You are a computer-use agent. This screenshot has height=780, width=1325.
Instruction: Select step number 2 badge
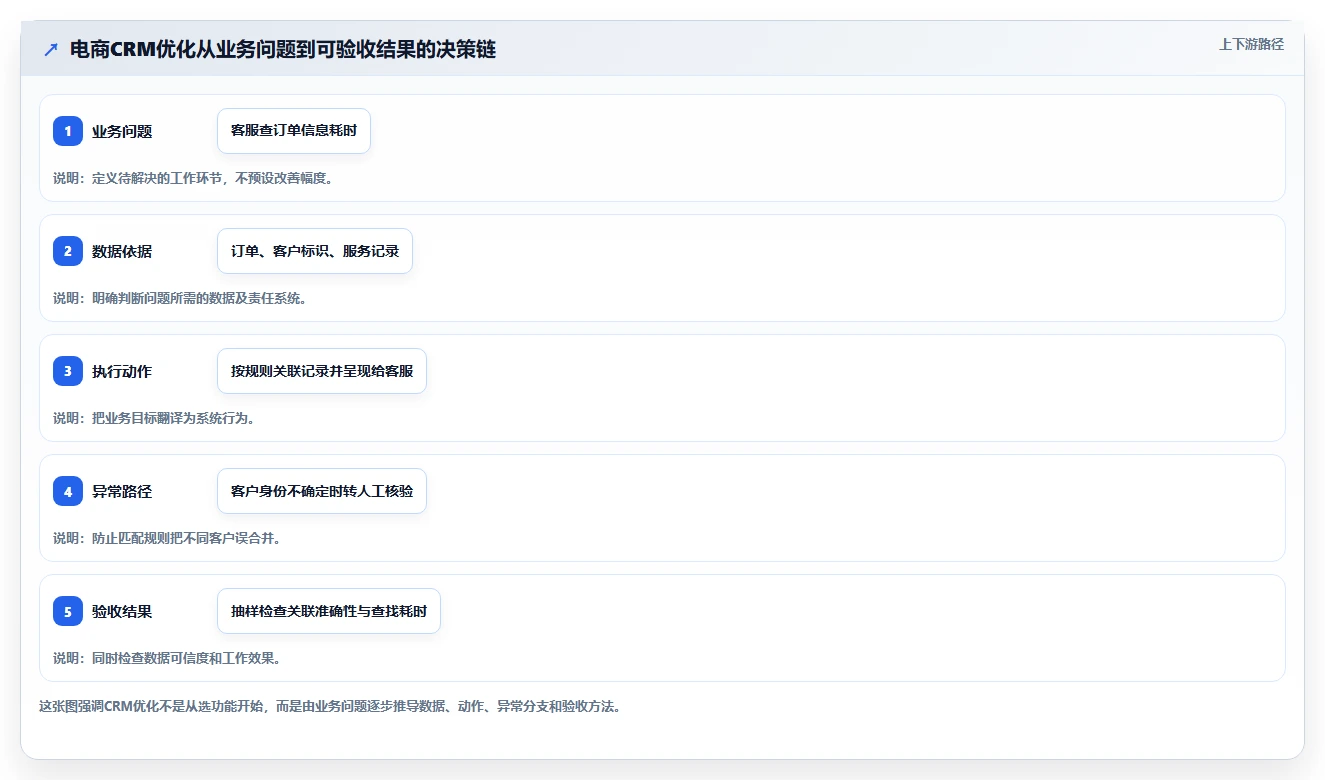68,251
